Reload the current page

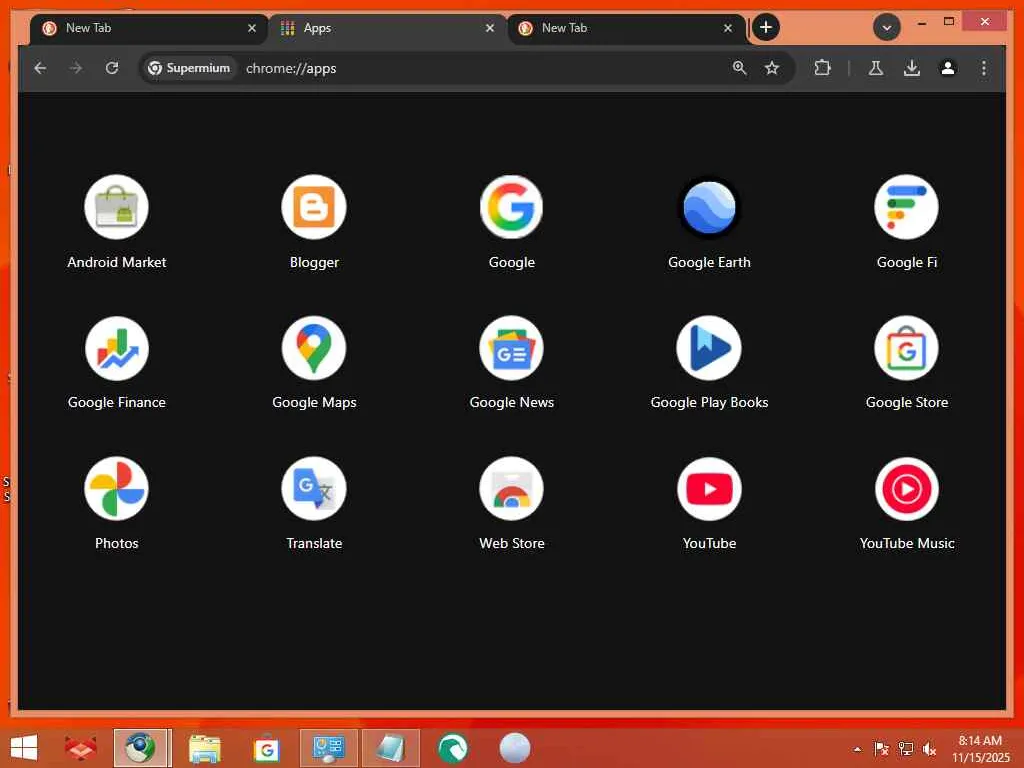coord(112,68)
